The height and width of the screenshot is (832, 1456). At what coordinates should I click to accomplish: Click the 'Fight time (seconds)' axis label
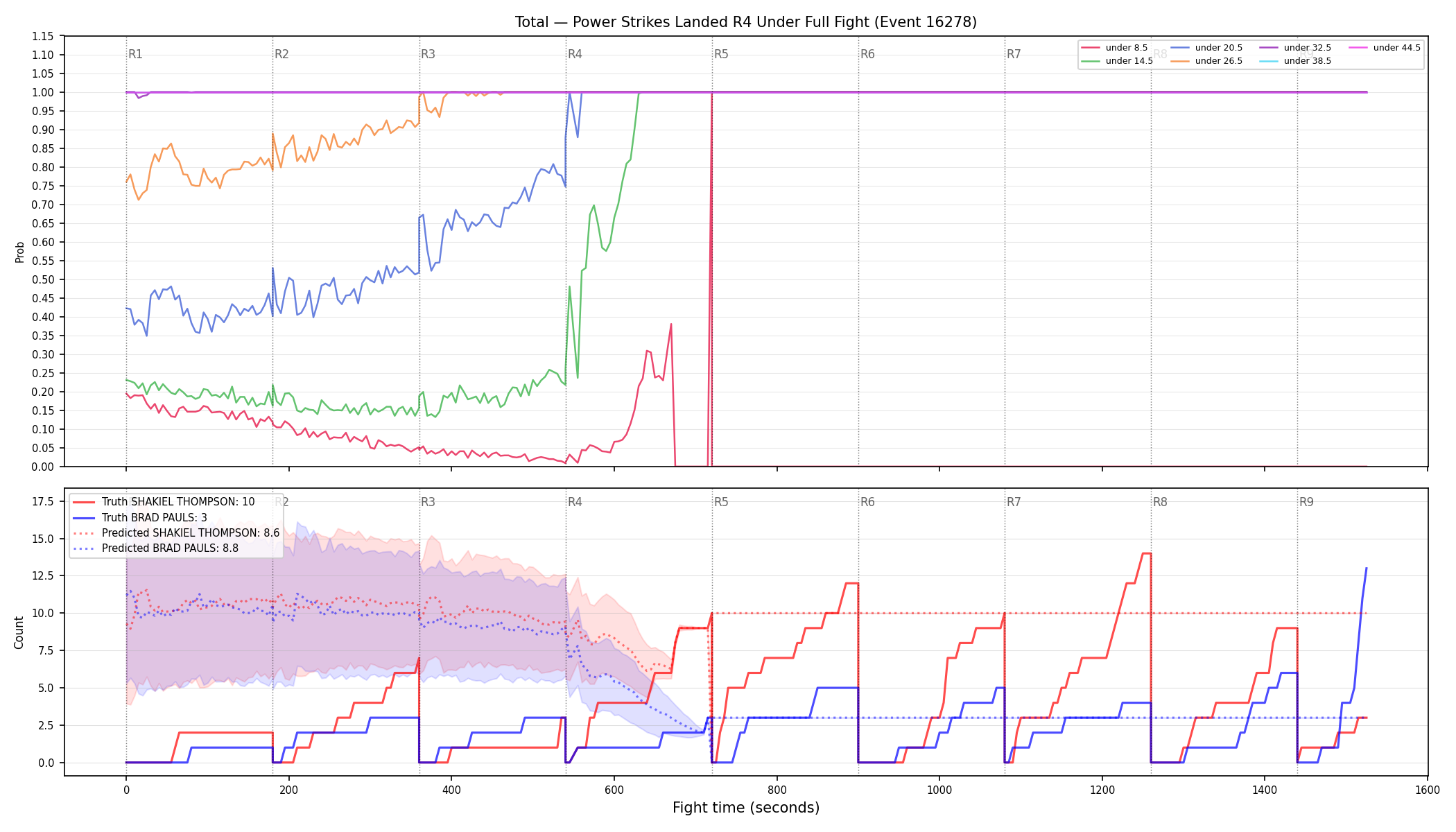(x=746, y=808)
